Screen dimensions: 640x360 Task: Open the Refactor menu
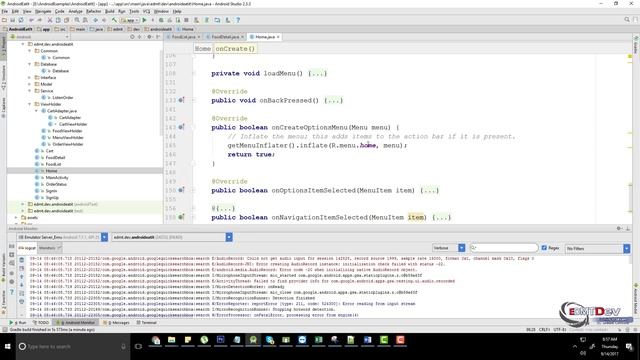pos(93,11)
